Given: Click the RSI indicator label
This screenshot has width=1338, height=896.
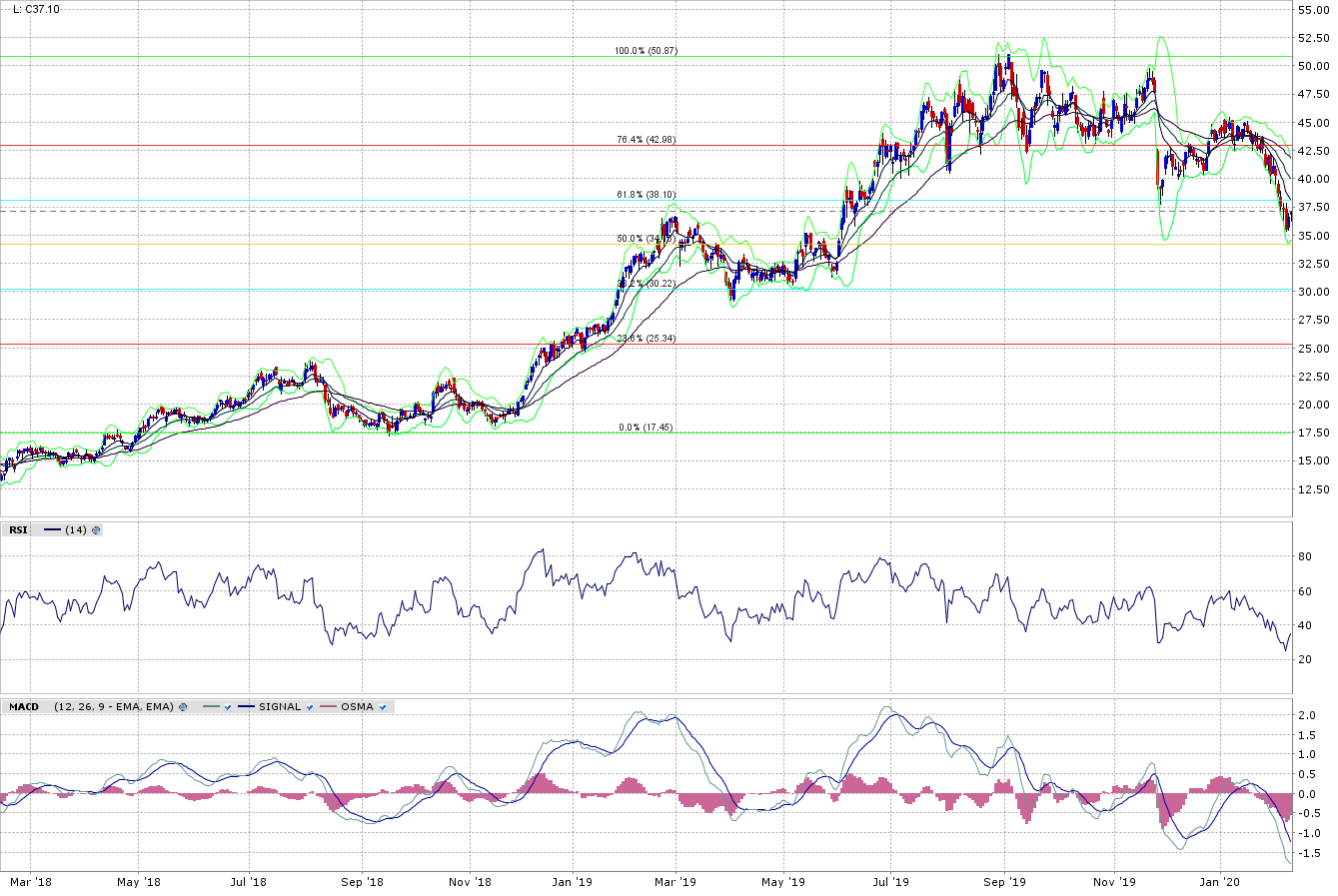Looking at the screenshot, I should coord(19,530).
